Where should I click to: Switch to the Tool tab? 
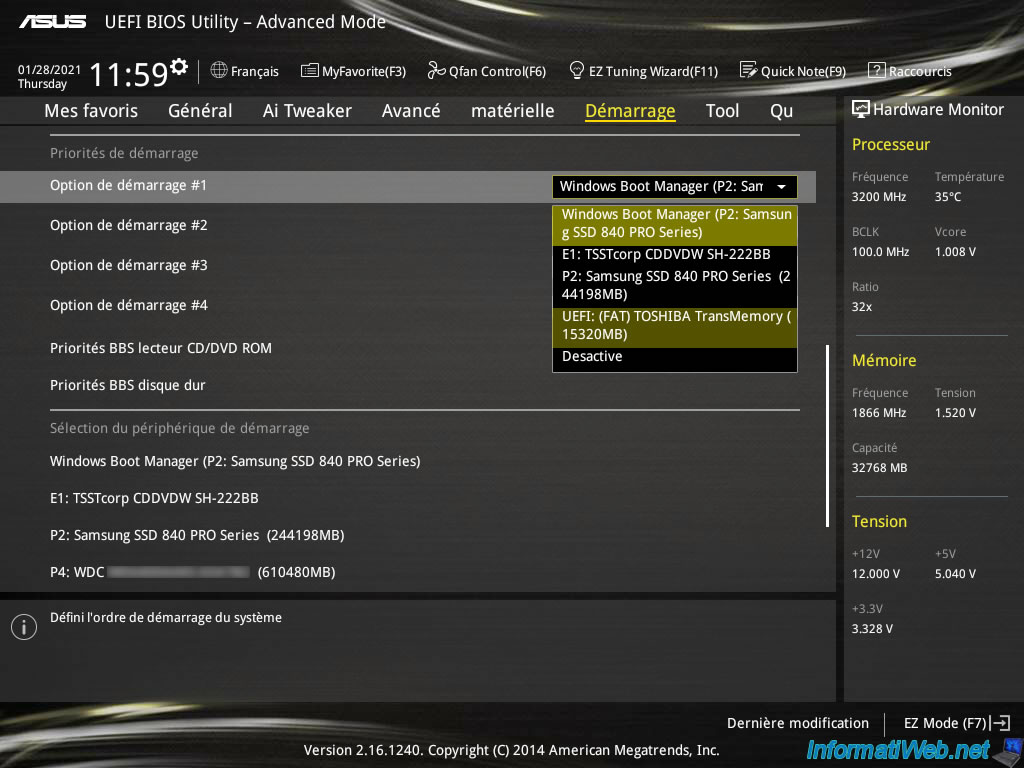[722, 111]
